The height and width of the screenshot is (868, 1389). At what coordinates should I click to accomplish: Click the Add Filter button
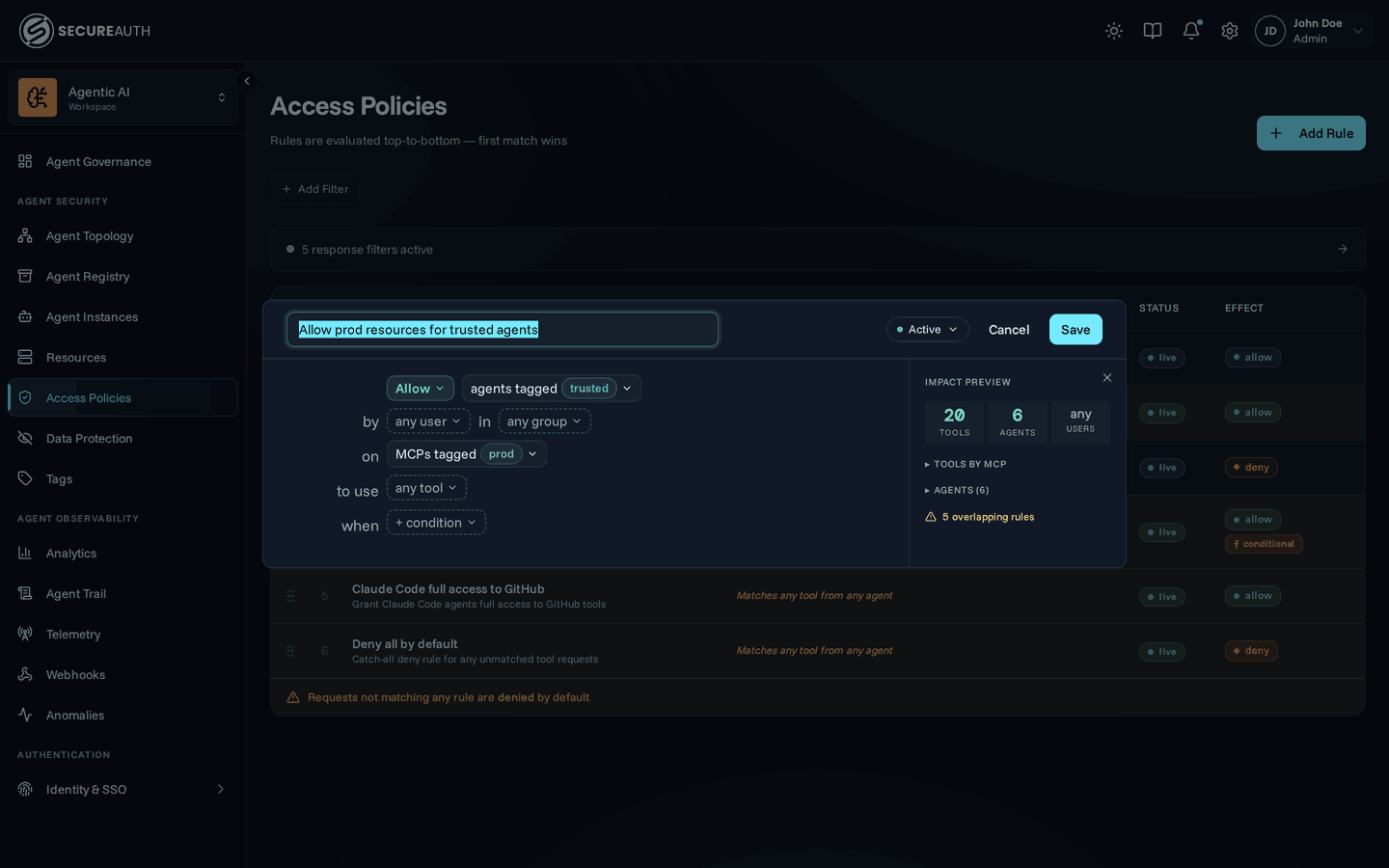(314, 189)
